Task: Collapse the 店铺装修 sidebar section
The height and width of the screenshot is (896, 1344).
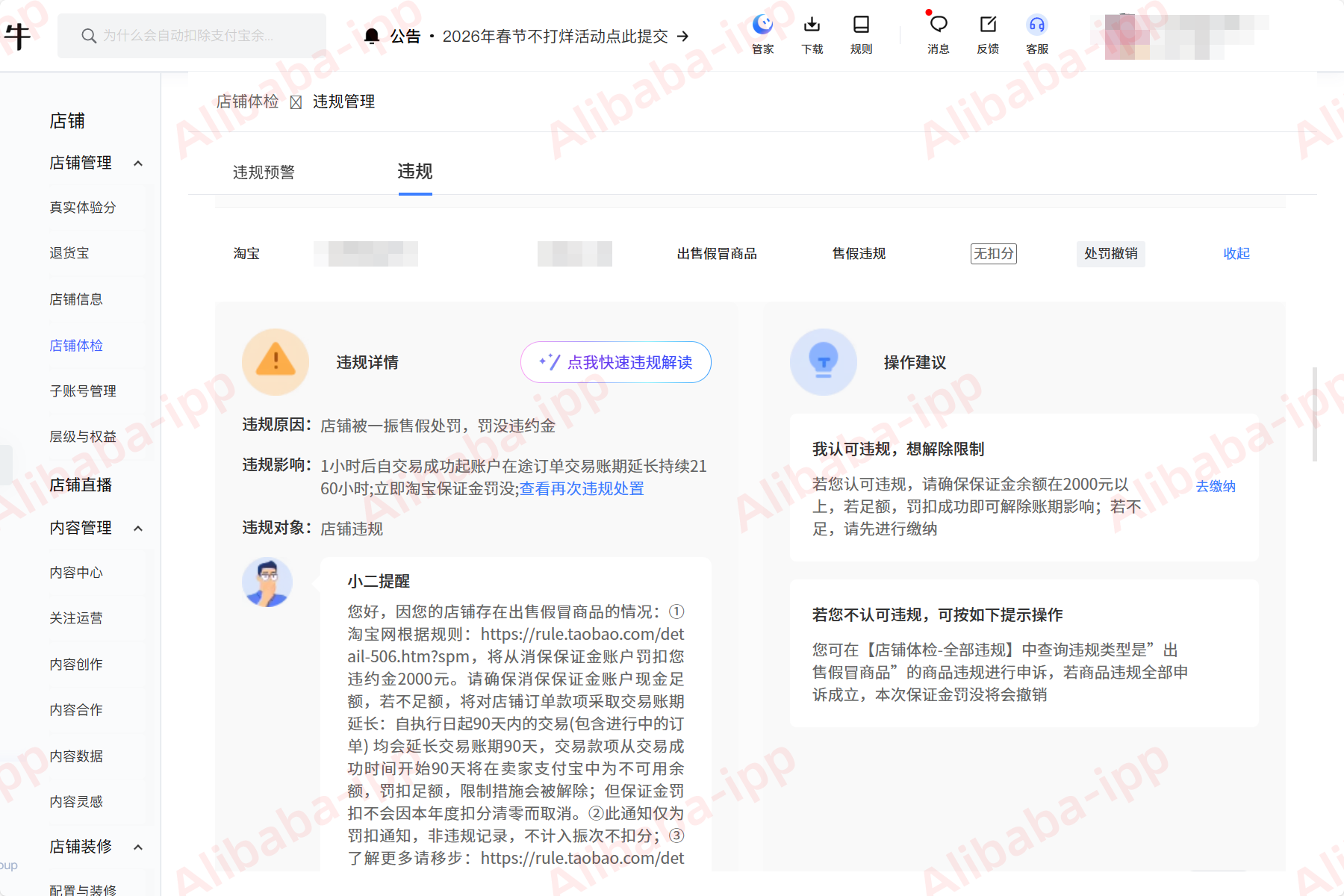Action: (x=138, y=847)
